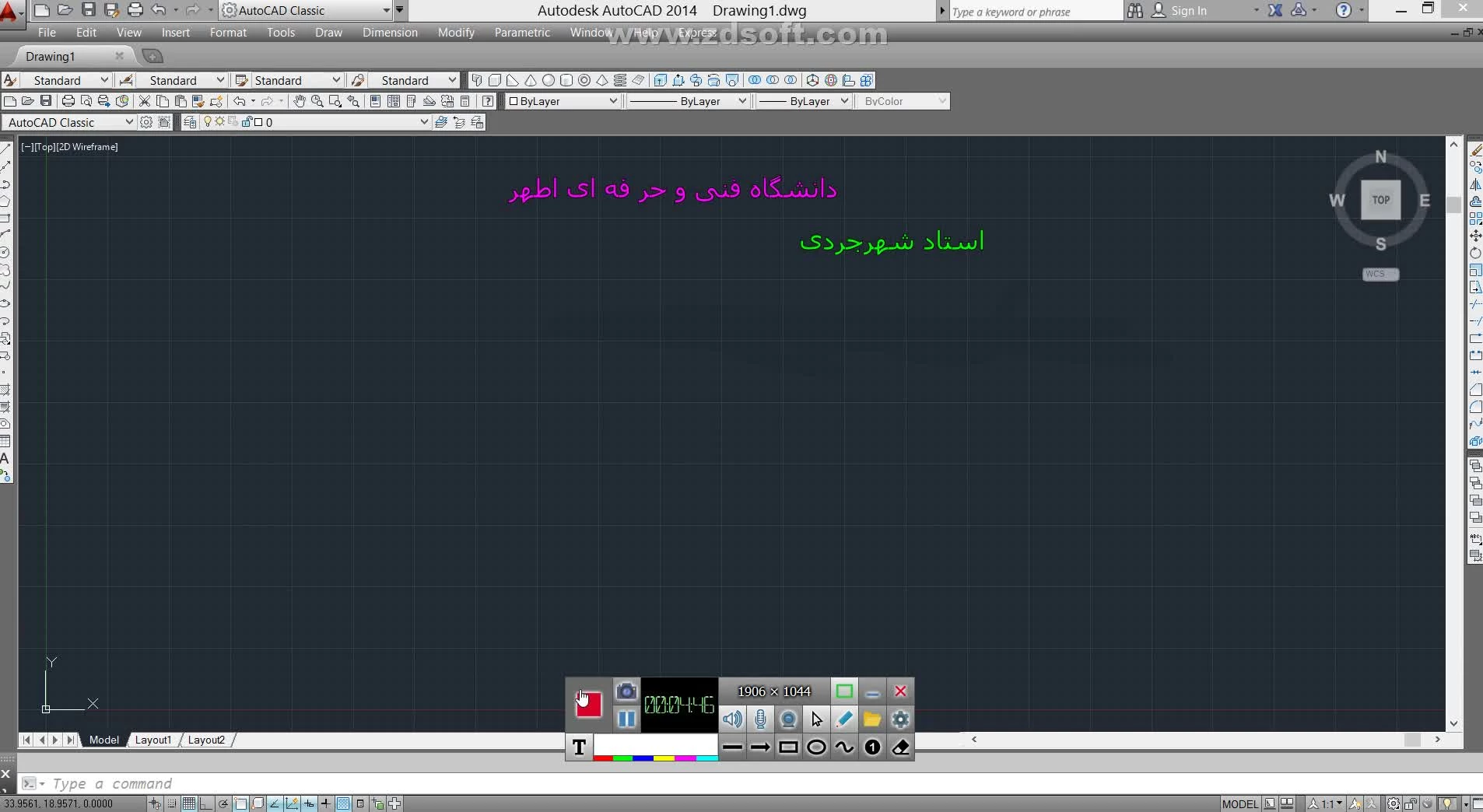The height and width of the screenshot is (812, 1483).
Task: Select the Pan hand tool
Action: (x=300, y=101)
